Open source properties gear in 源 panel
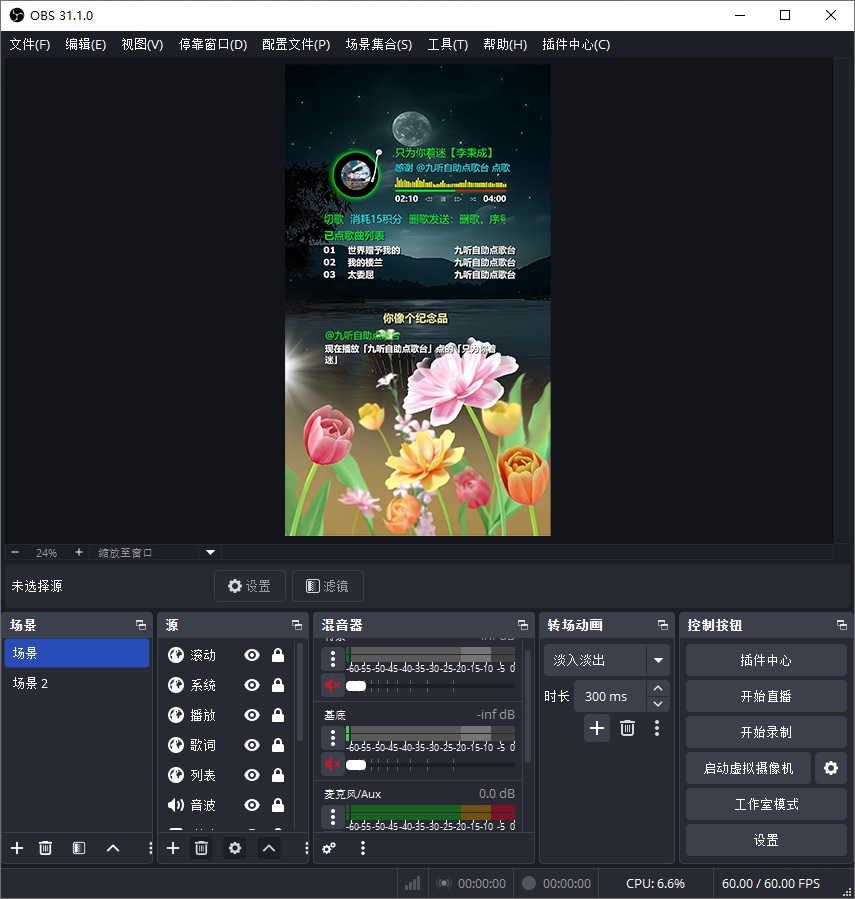The image size is (855, 899). tap(235, 848)
